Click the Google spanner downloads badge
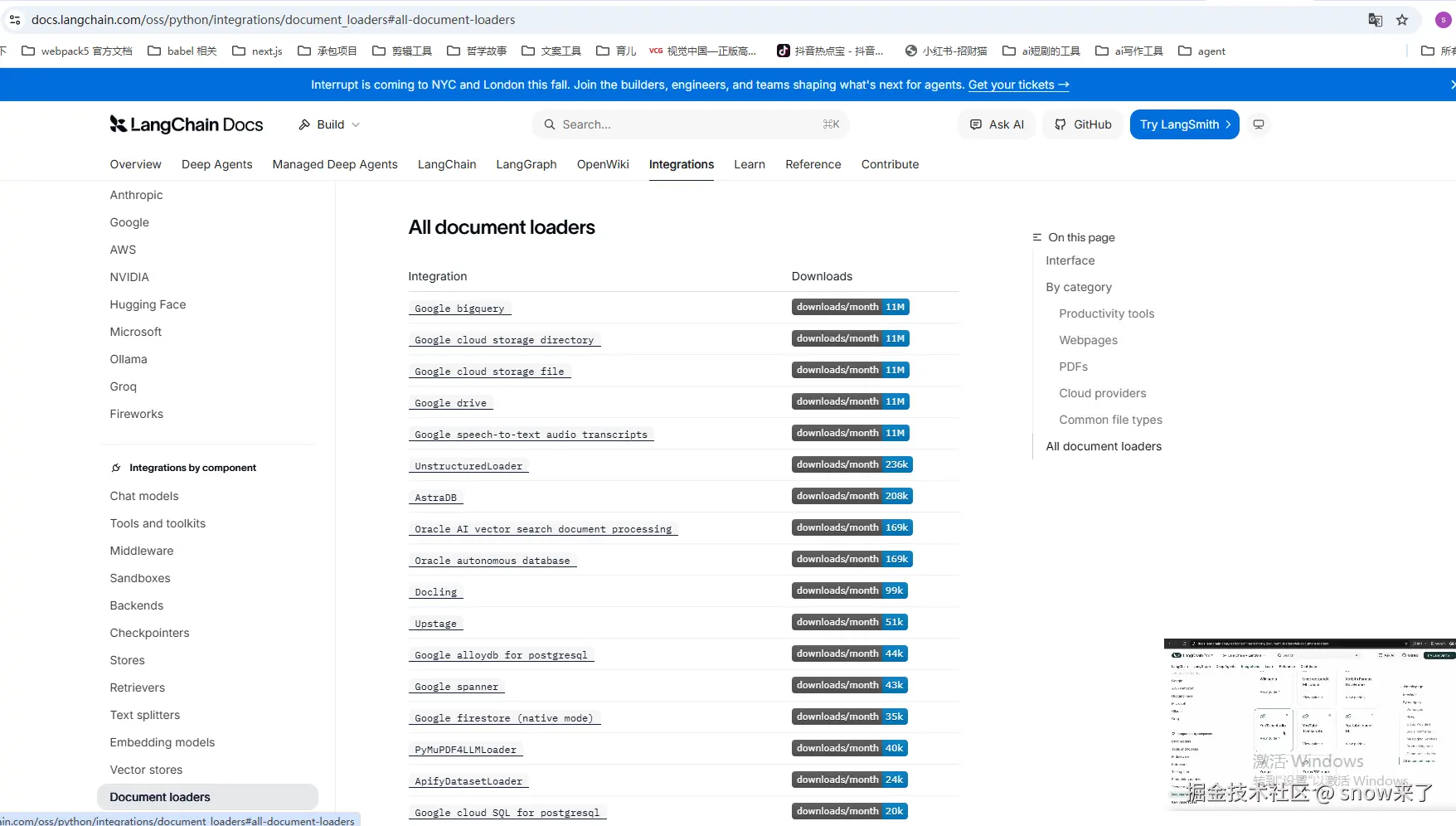 (850, 685)
